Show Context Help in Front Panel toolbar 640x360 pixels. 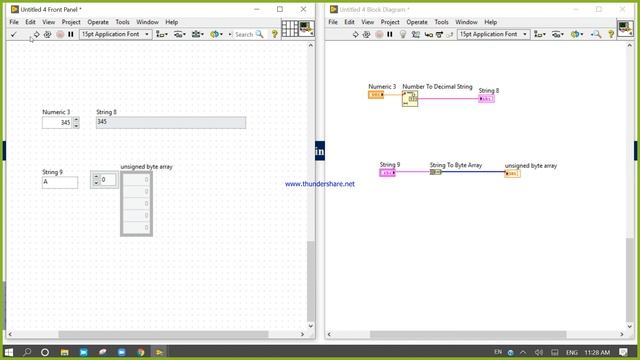275,35
